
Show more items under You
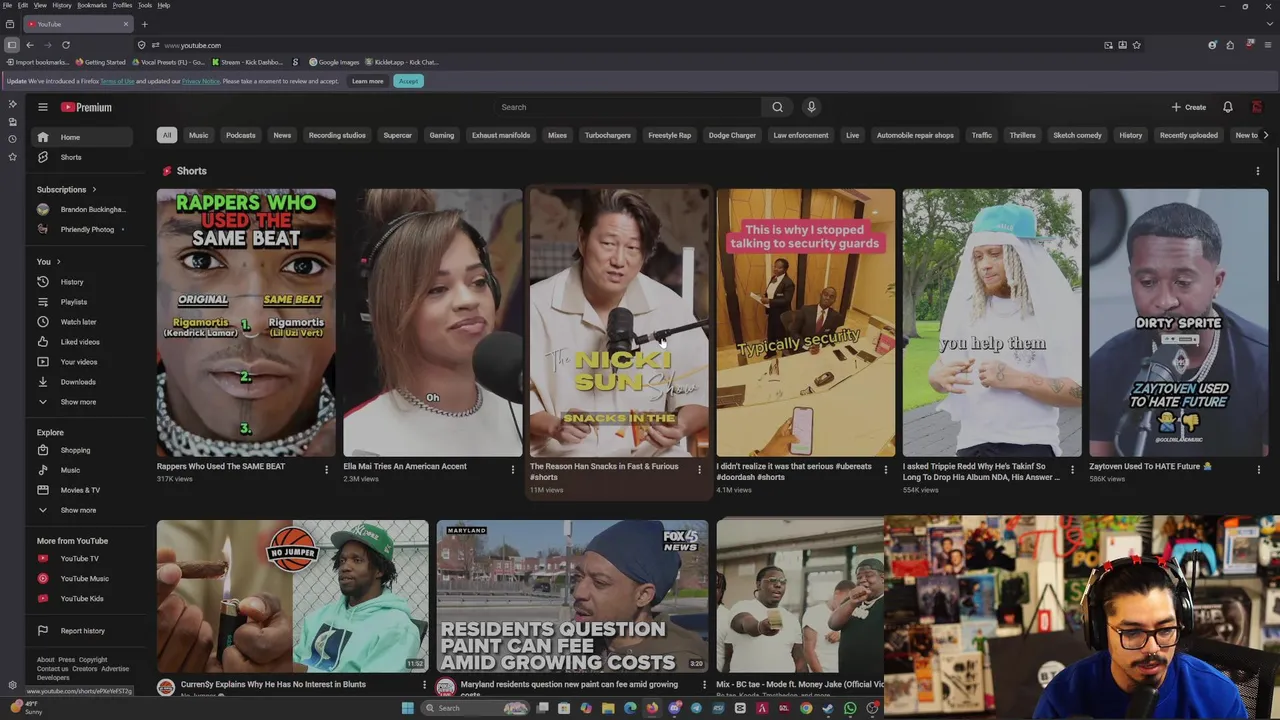pos(83,402)
